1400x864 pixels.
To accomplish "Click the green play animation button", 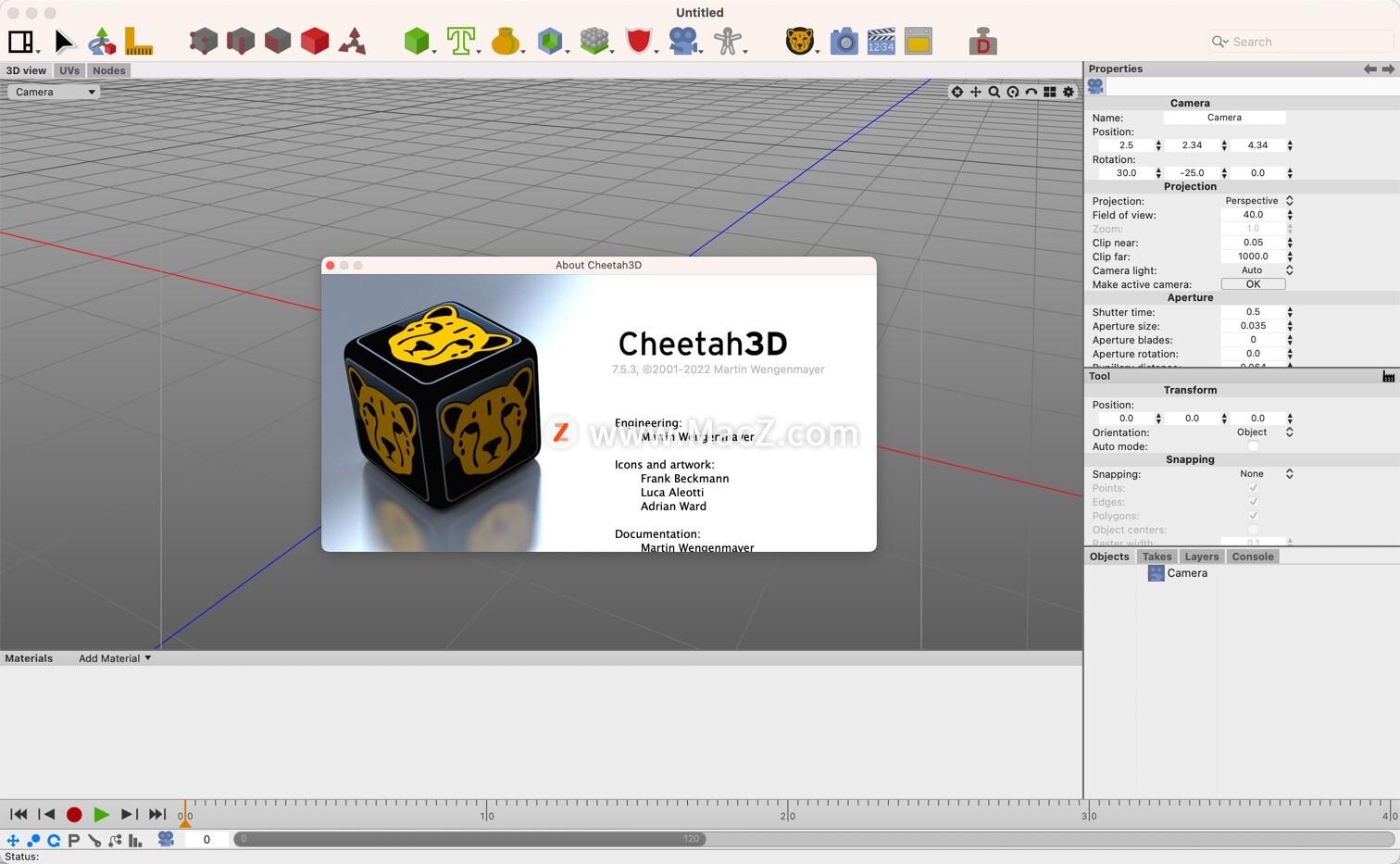I will click(x=101, y=815).
